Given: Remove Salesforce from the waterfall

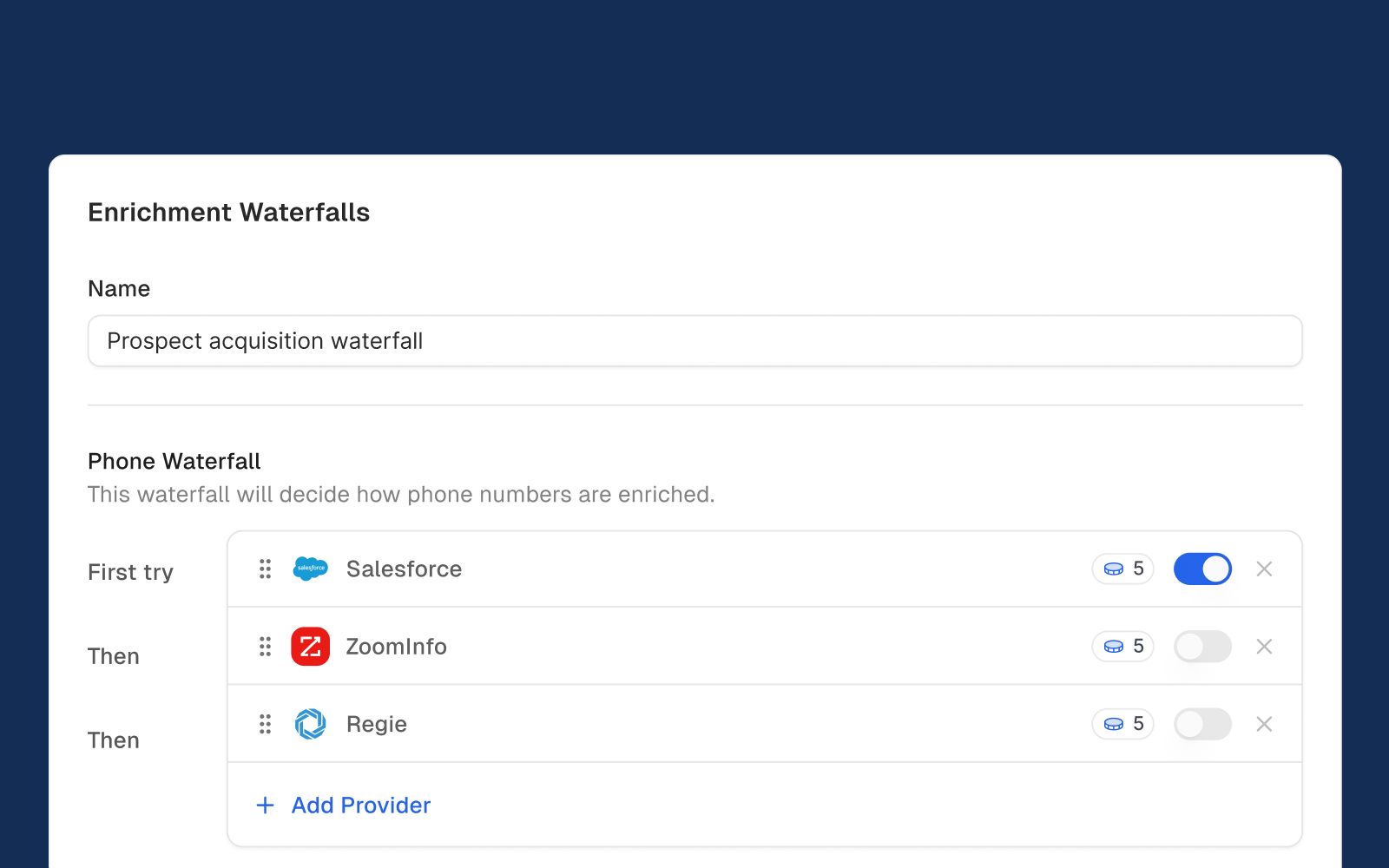Looking at the screenshot, I should (1264, 569).
